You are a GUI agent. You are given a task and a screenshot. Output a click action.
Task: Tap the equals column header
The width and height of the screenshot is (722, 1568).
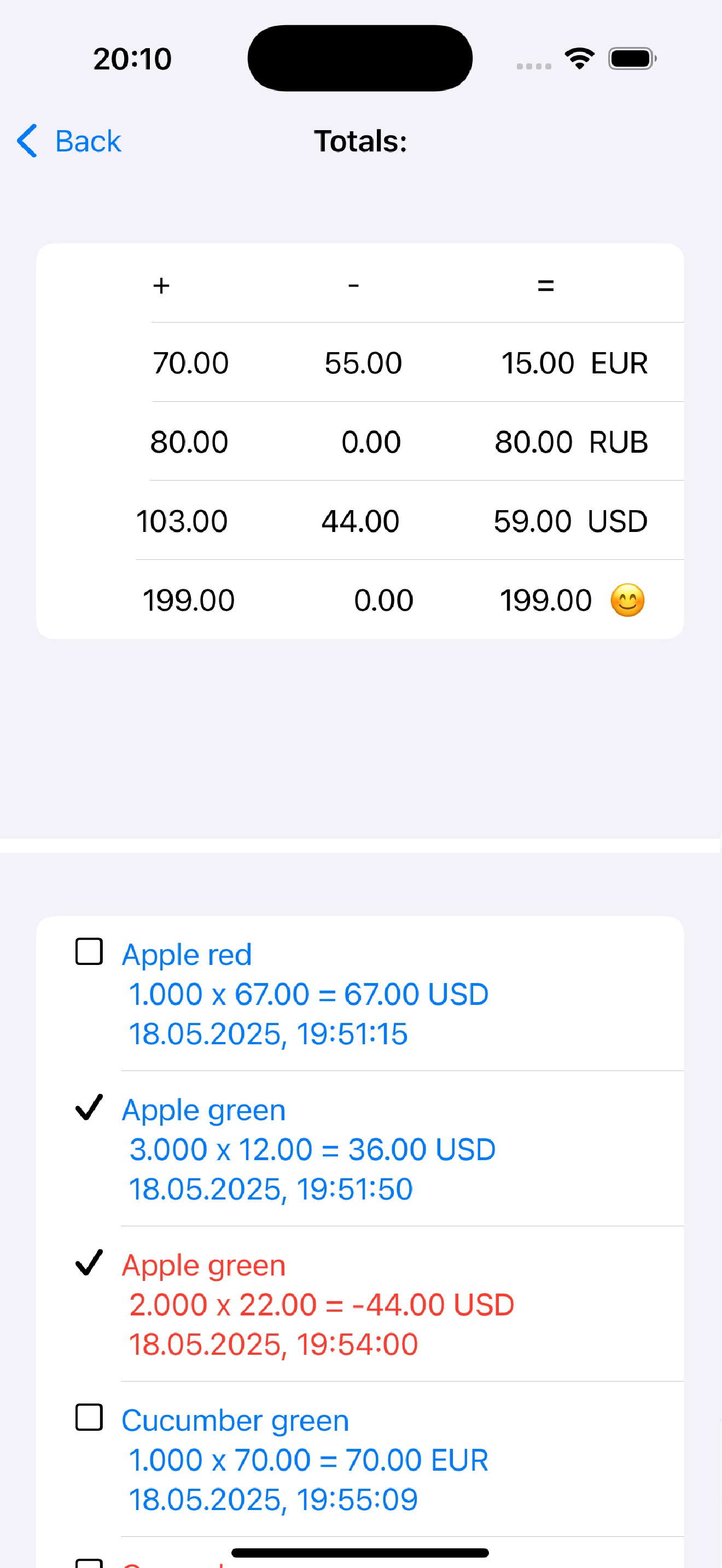point(545,285)
